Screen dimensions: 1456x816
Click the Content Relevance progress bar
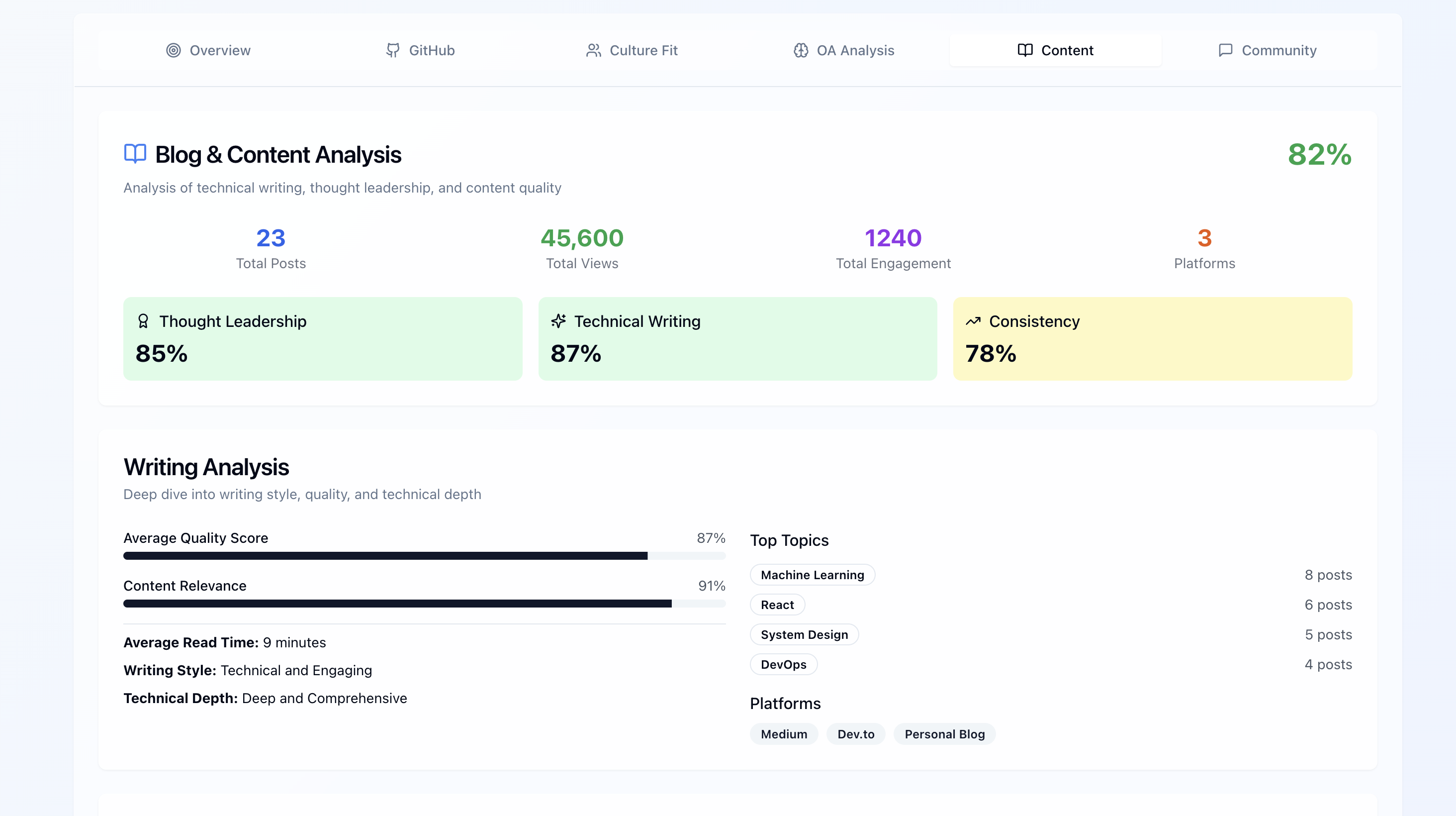coord(424,604)
